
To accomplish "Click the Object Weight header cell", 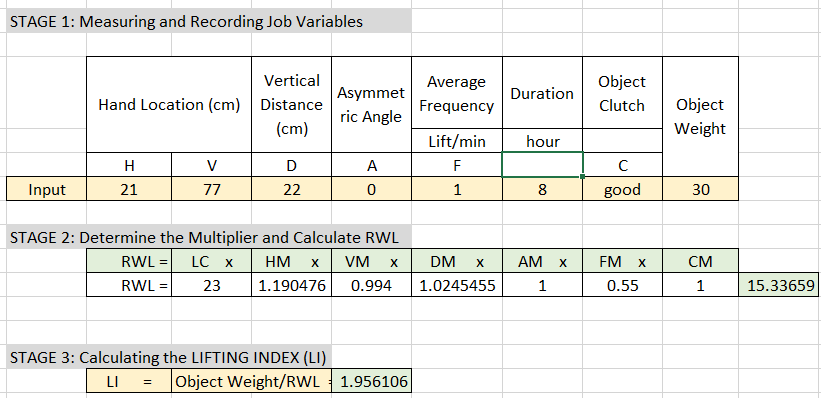I will 700,117.
